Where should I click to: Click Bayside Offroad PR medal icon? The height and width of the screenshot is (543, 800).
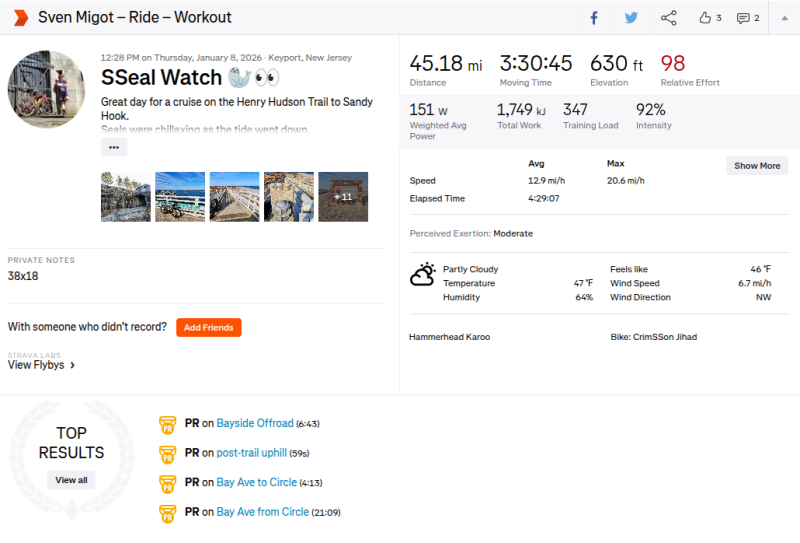click(x=168, y=424)
